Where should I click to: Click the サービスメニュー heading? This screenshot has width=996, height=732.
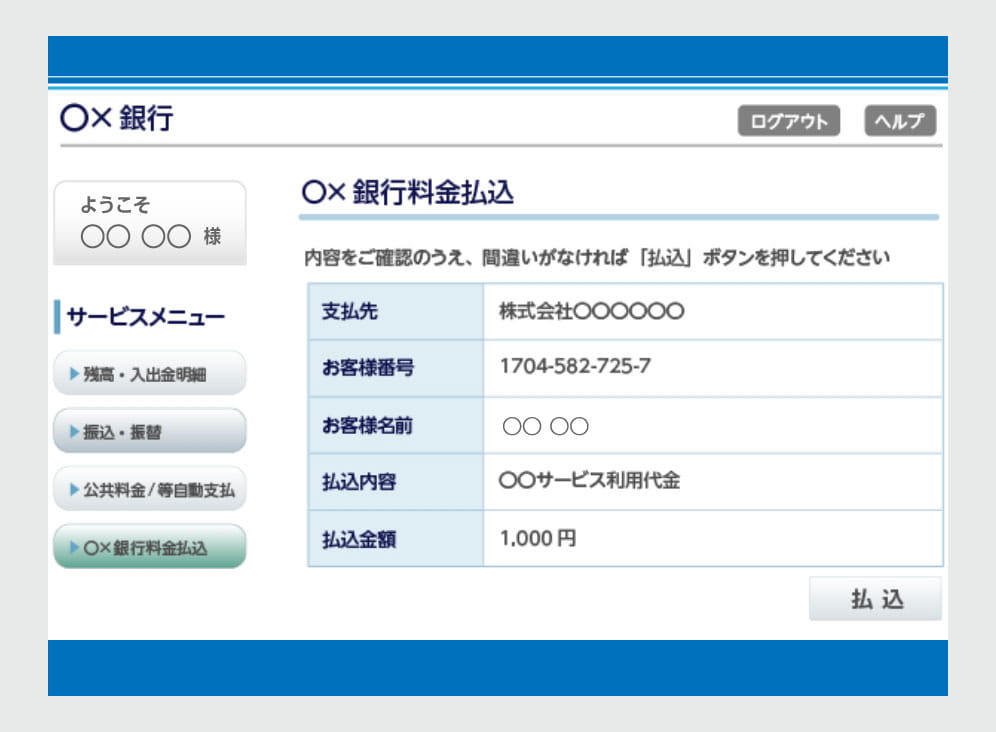[145, 318]
